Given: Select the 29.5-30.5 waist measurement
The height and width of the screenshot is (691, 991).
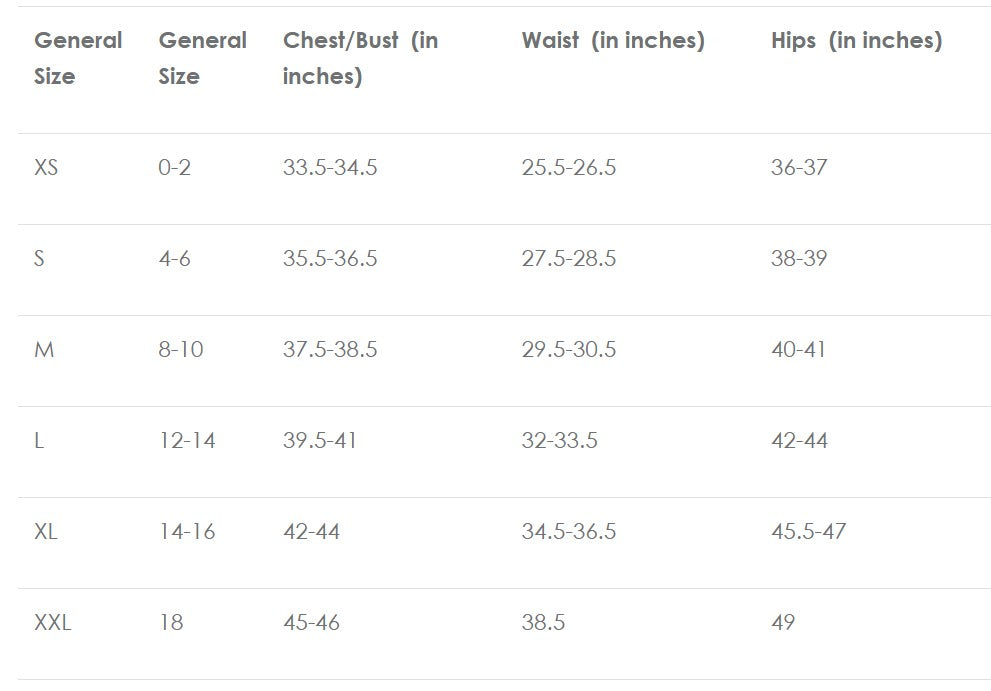Looking at the screenshot, I should pos(568,350).
